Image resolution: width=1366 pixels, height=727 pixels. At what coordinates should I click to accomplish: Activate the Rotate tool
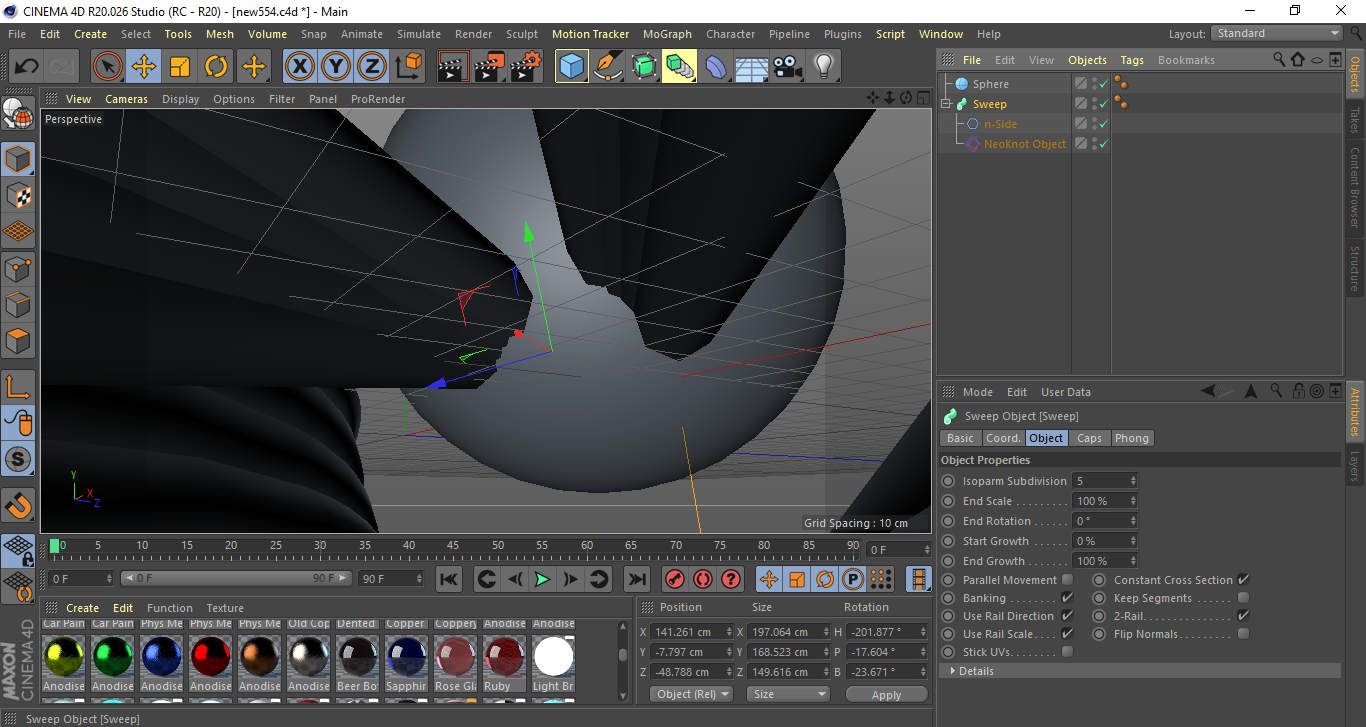216,67
